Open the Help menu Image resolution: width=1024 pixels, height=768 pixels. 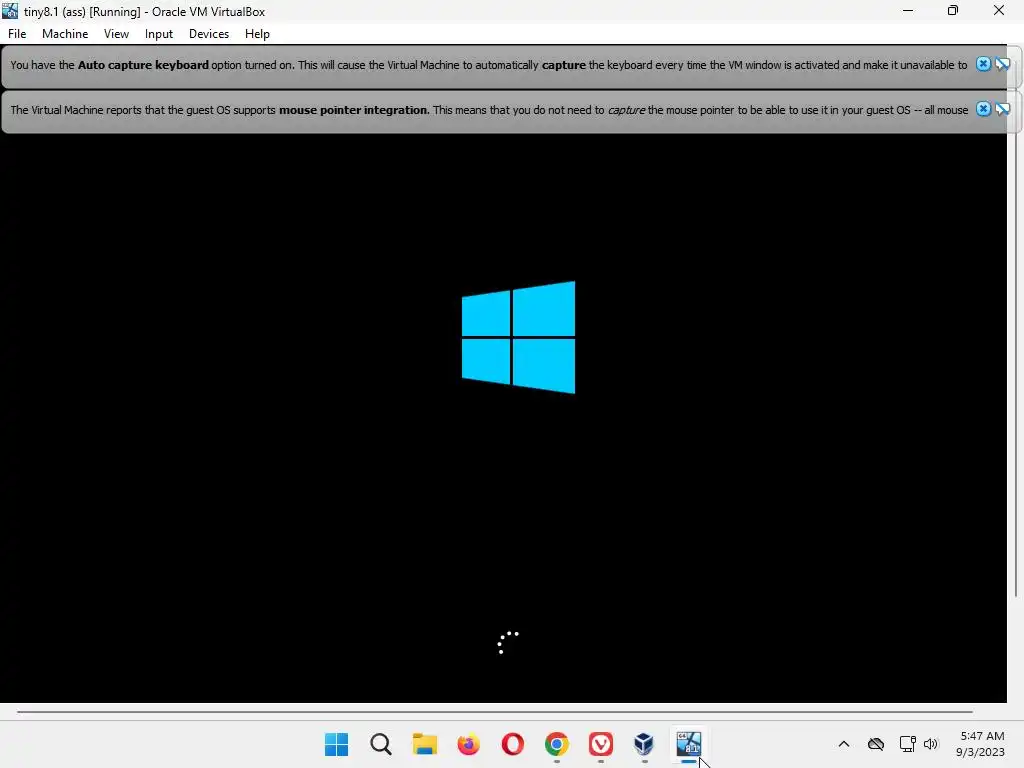(257, 34)
